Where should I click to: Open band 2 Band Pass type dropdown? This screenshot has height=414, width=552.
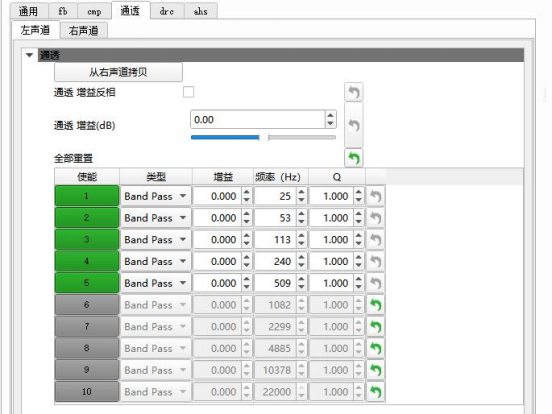tap(156, 218)
